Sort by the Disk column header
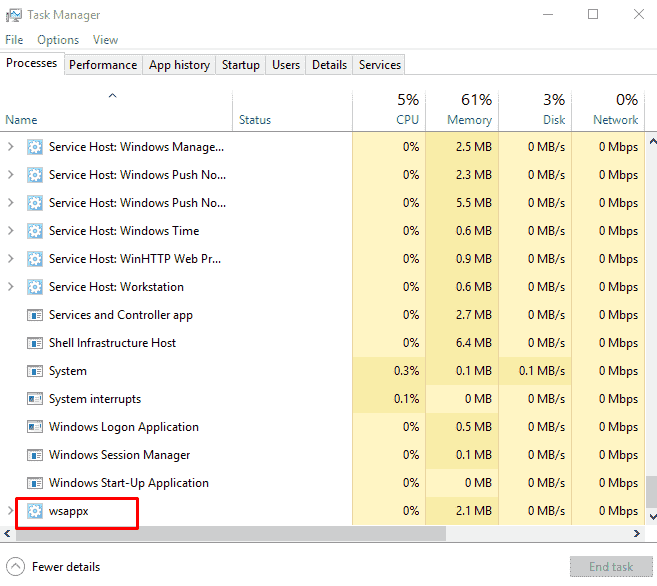Image resolution: width=657 pixels, height=586 pixels. (x=535, y=110)
